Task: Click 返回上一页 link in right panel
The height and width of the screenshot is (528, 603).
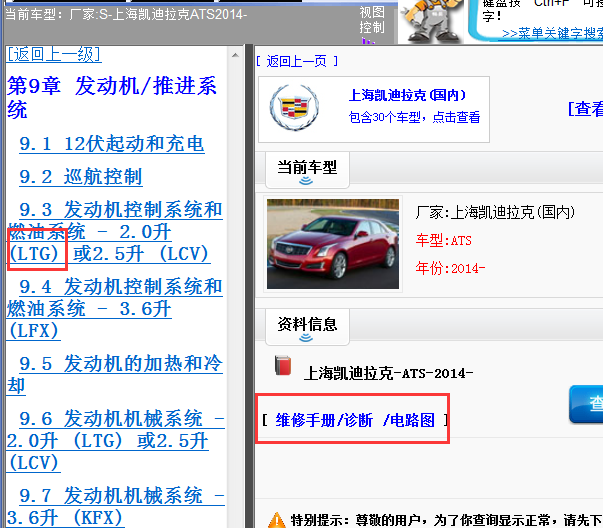Action: tap(297, 61)
